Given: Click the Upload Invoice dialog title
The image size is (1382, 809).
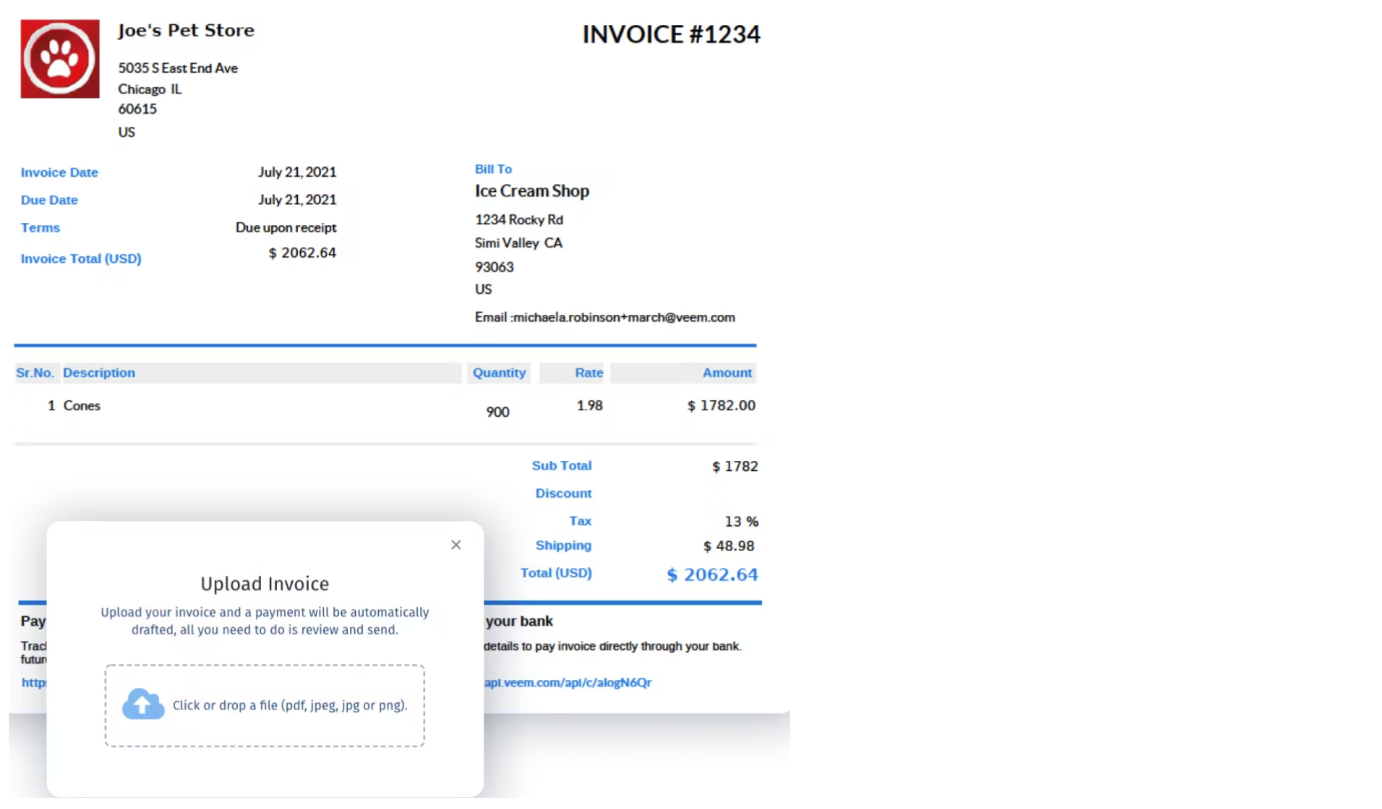Looking at the screenshot, I should pos(264,583).
